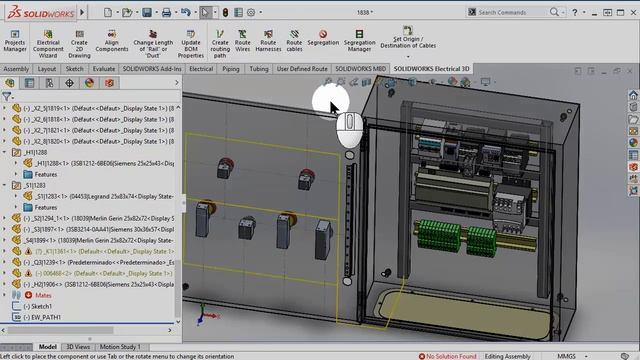This screenshot has height=360, width=640.
Task: Switch to Motion Study 1 tab
Action: tap(120, 347)
